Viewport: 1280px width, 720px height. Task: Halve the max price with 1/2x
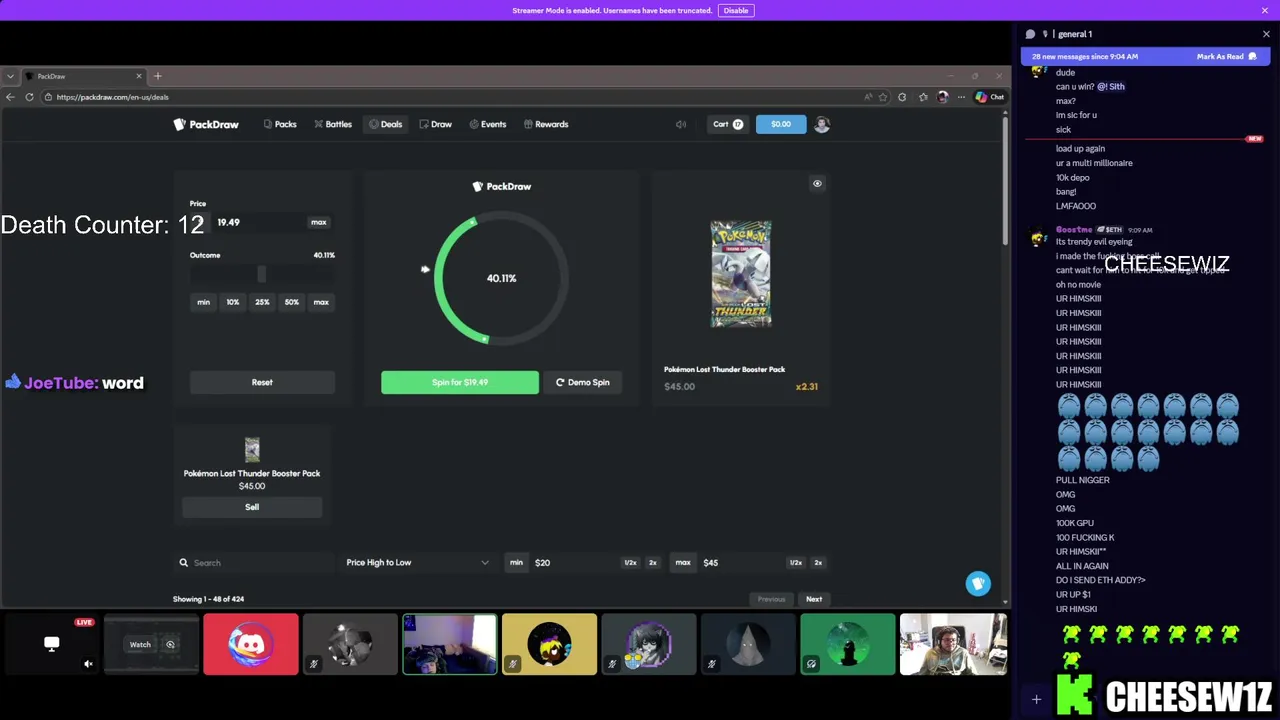(x=795, y=563)
